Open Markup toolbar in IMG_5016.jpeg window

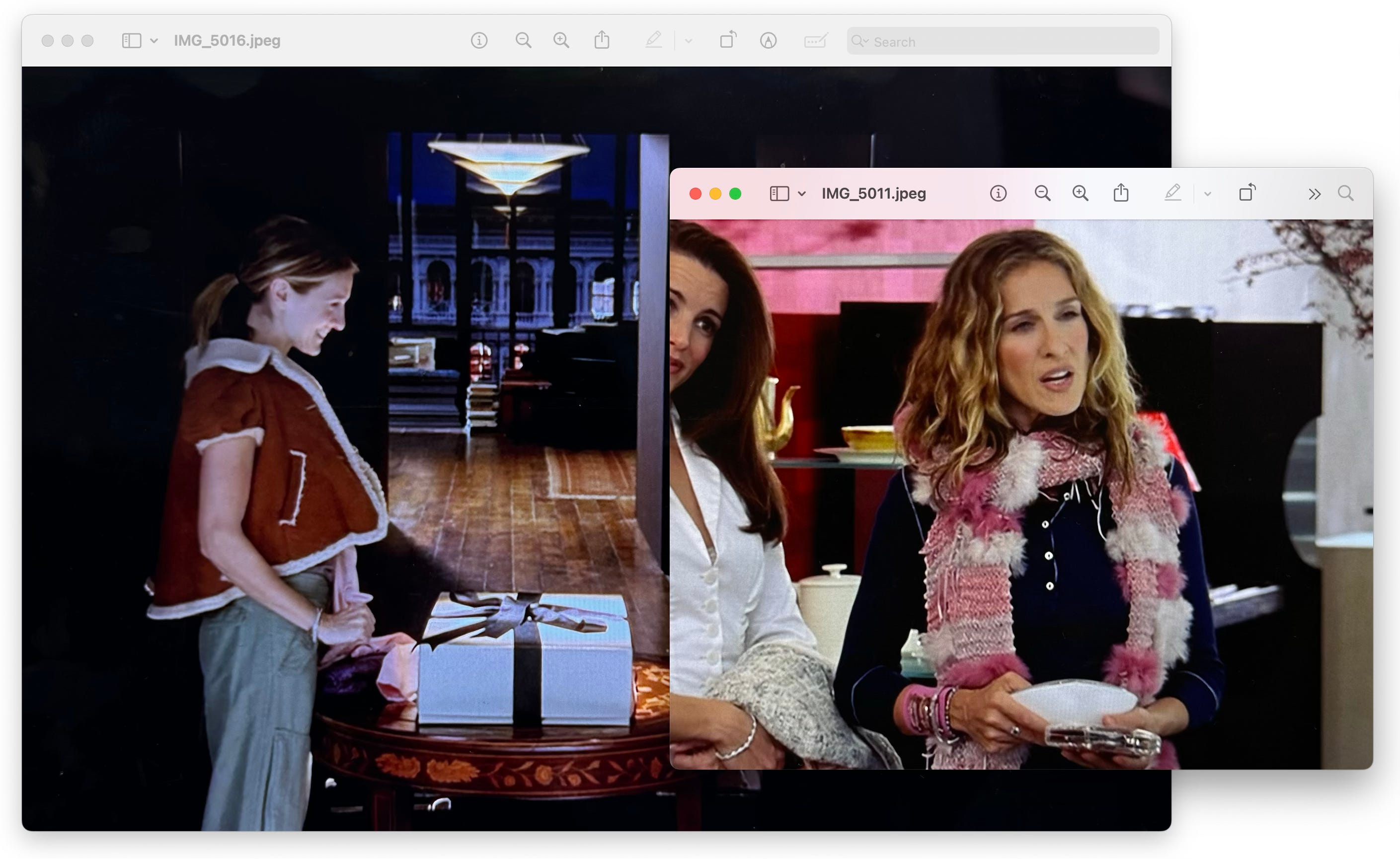(x=769, y=40)
